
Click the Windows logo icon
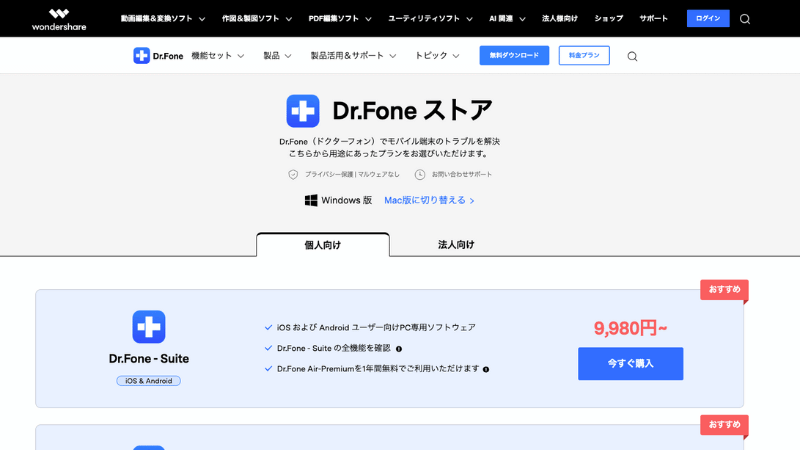click(311, 201)
